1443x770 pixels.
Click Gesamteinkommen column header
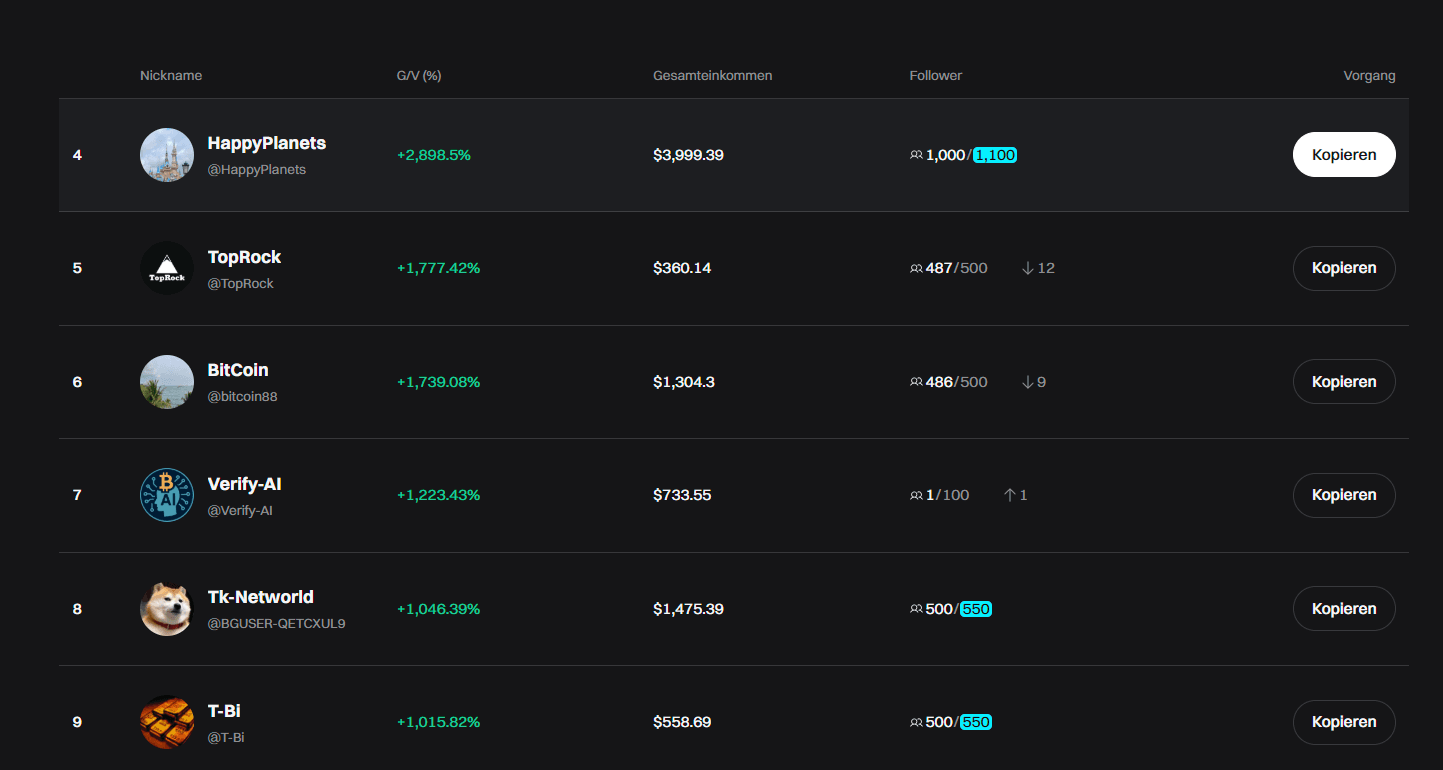tap(712, 76)
